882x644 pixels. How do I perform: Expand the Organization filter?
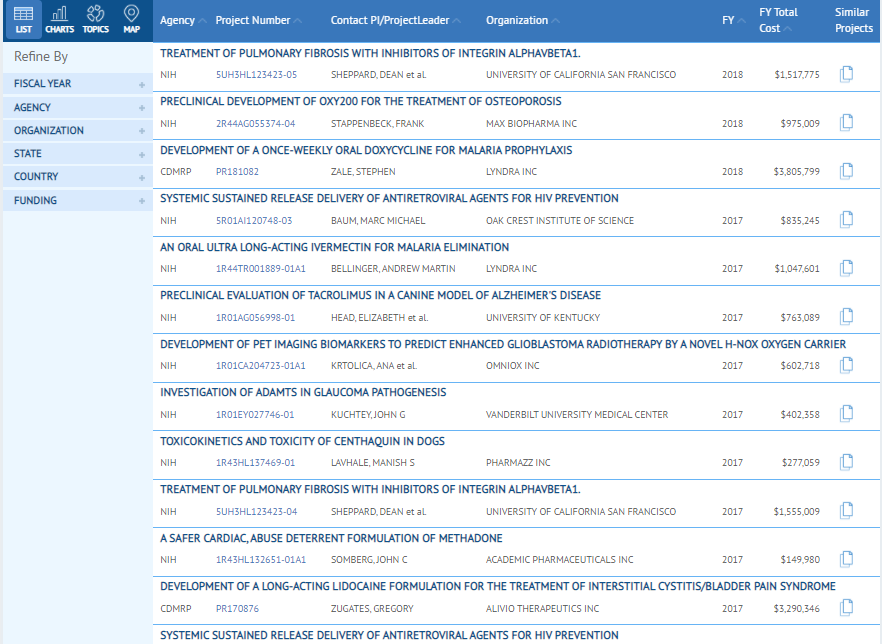[x=78, y=130]
